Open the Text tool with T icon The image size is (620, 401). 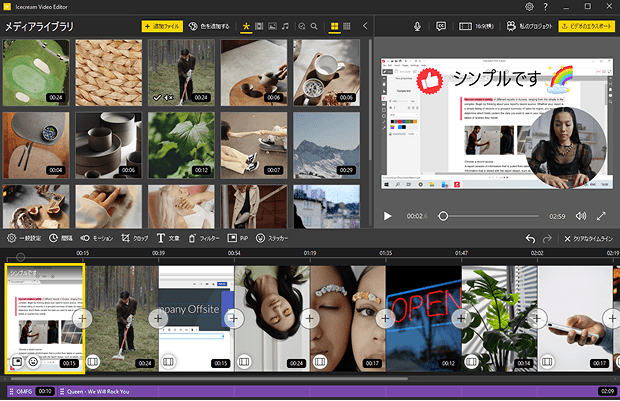168,238
